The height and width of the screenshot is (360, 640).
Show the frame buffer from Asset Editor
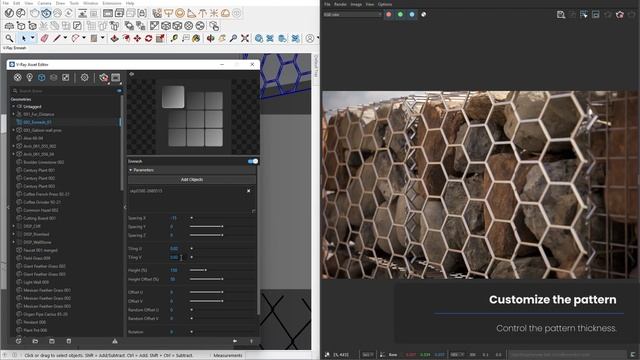[116, 78]
